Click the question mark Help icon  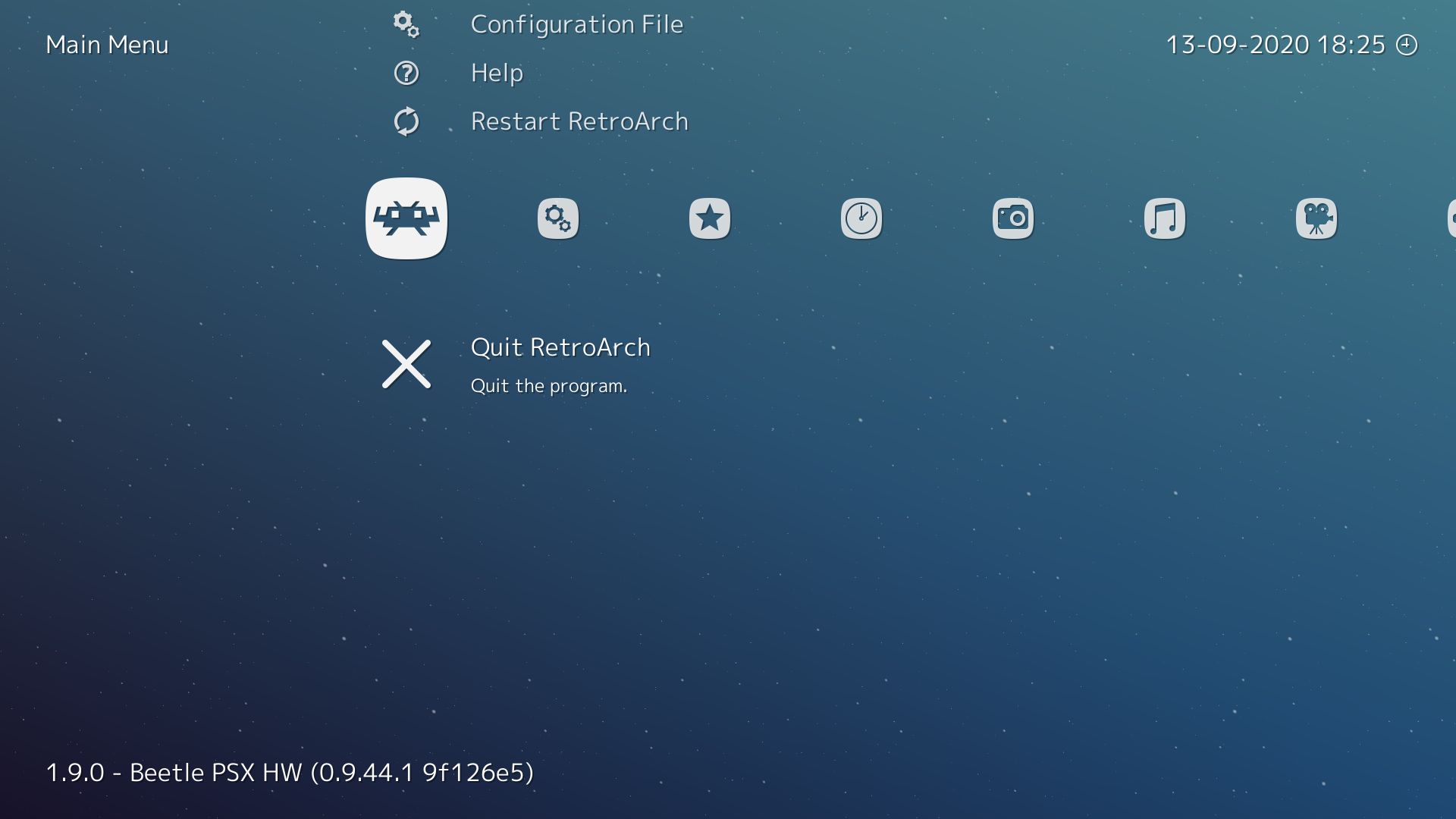click(x=406, y=73)
